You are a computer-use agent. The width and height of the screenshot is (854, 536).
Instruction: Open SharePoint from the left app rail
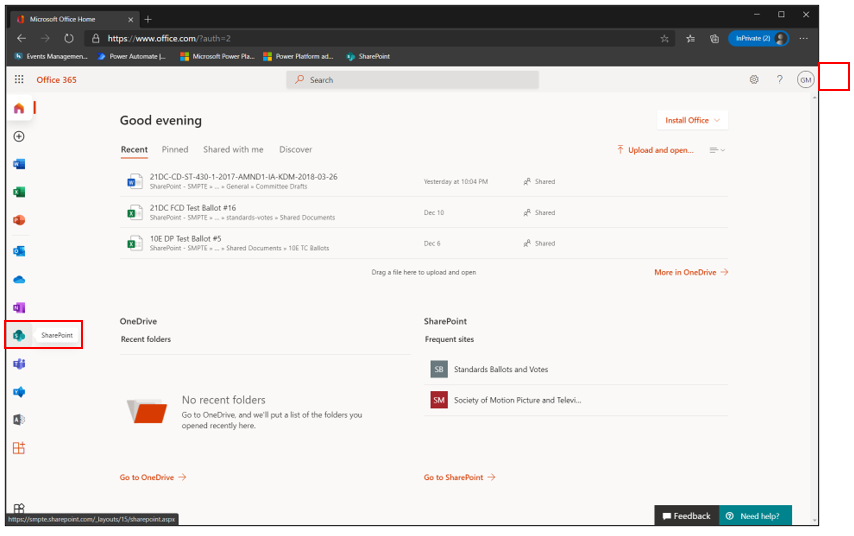19,335
